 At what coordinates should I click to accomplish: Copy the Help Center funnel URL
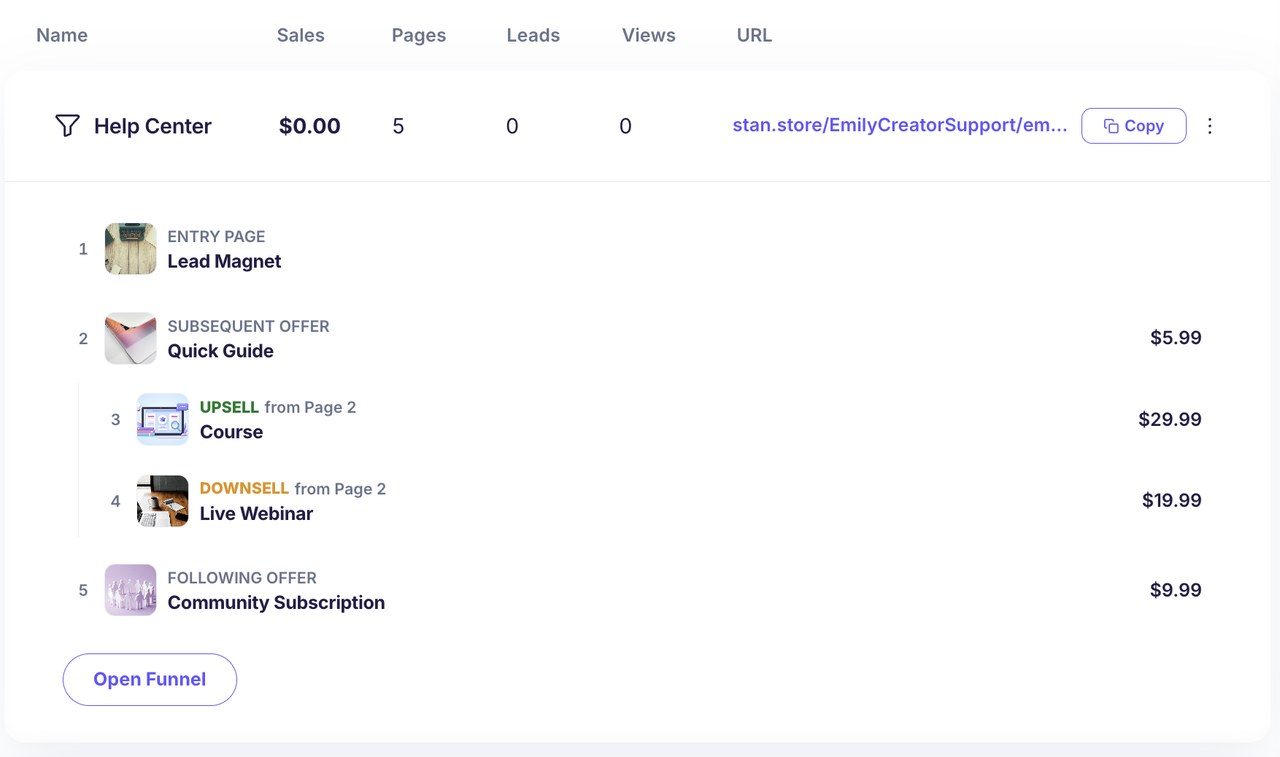pos(1134,126)
